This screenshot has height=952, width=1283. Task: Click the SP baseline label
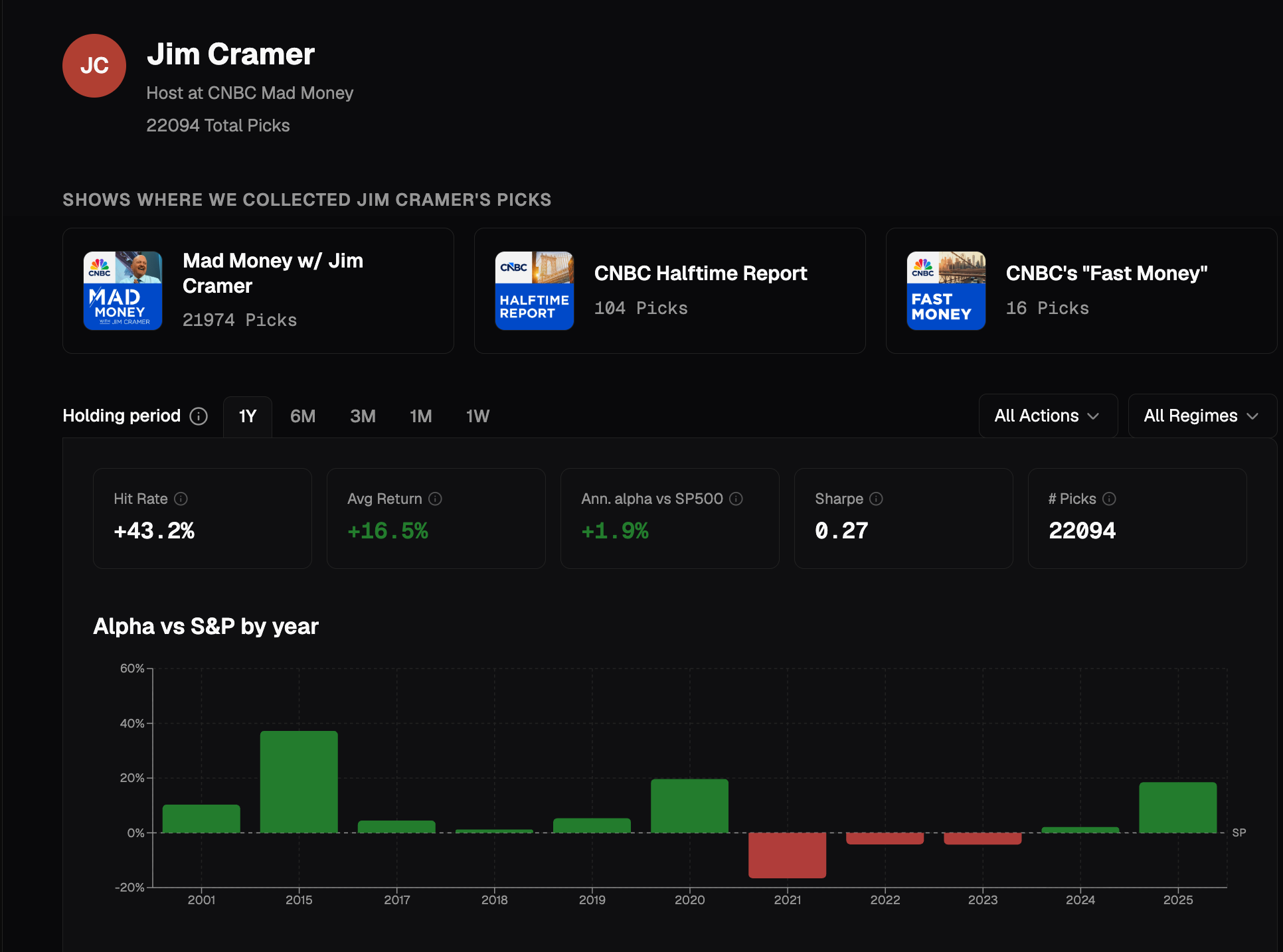pos(1239,833)
